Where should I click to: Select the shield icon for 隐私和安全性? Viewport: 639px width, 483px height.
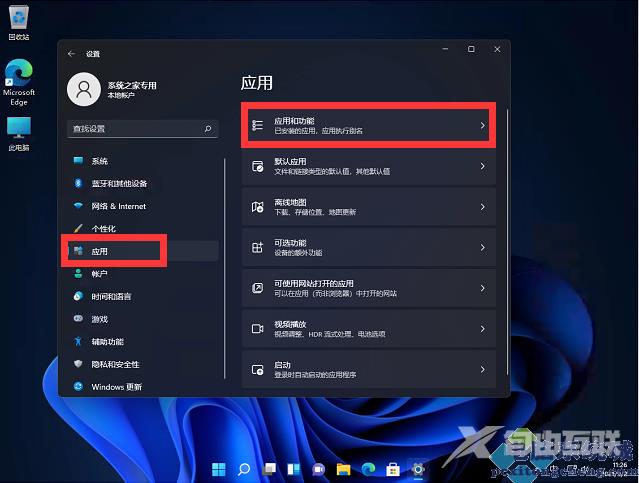[78, 364]
